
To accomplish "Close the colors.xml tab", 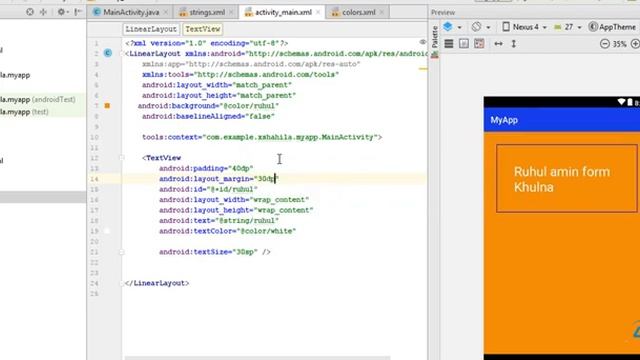I will [382, 12].
